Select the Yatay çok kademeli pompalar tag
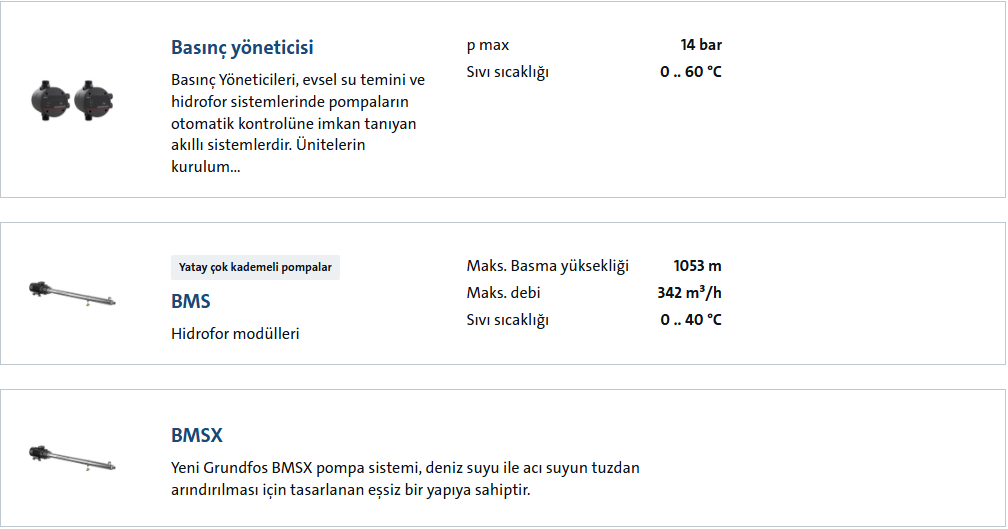The image size is (1008, 529). click(x=255, y=267)
